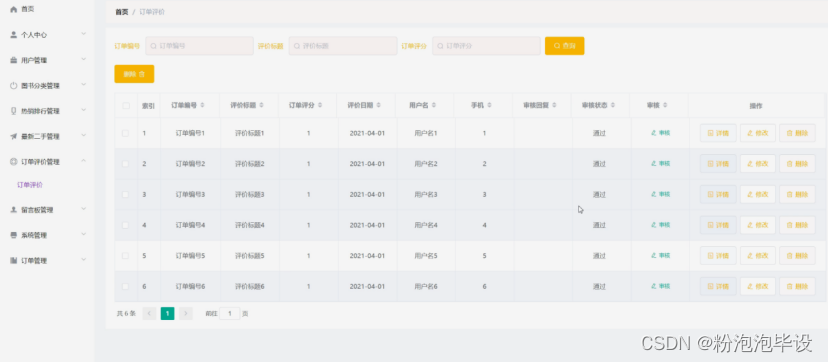This screenshot has height=362, width=828.
Task: Click 评价标题5 cell in the table
Action: coord(250,255)
